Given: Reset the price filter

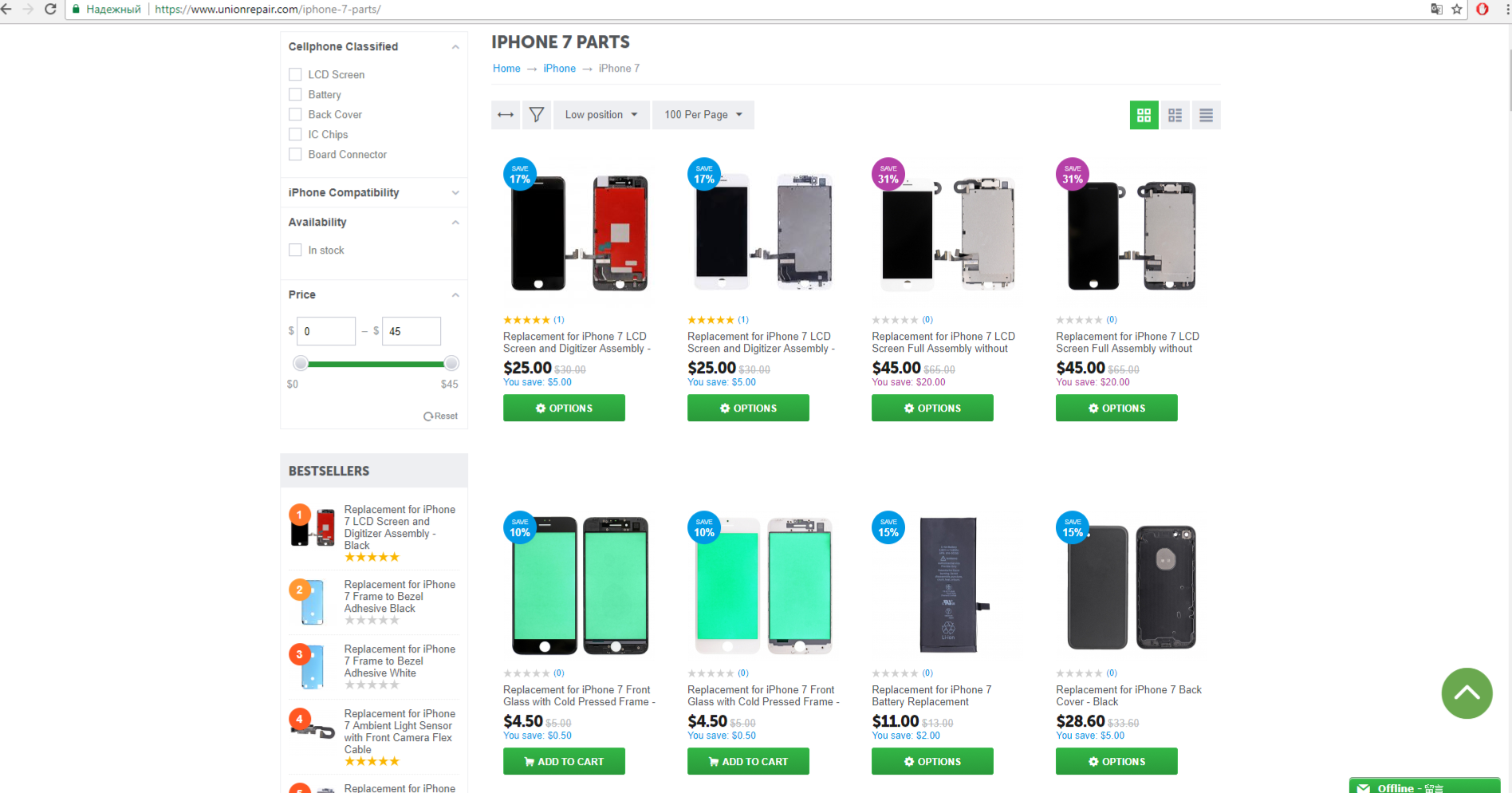Looking at the screenshot, I should [x=440, y=416].
